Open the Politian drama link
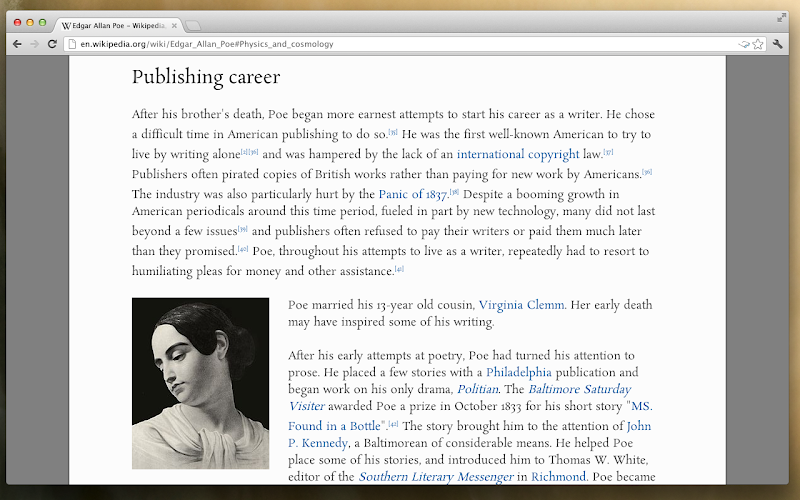Image resolution: width=800 pixels, height=500 pixels. pyautogui.click(x=478, y=389)
